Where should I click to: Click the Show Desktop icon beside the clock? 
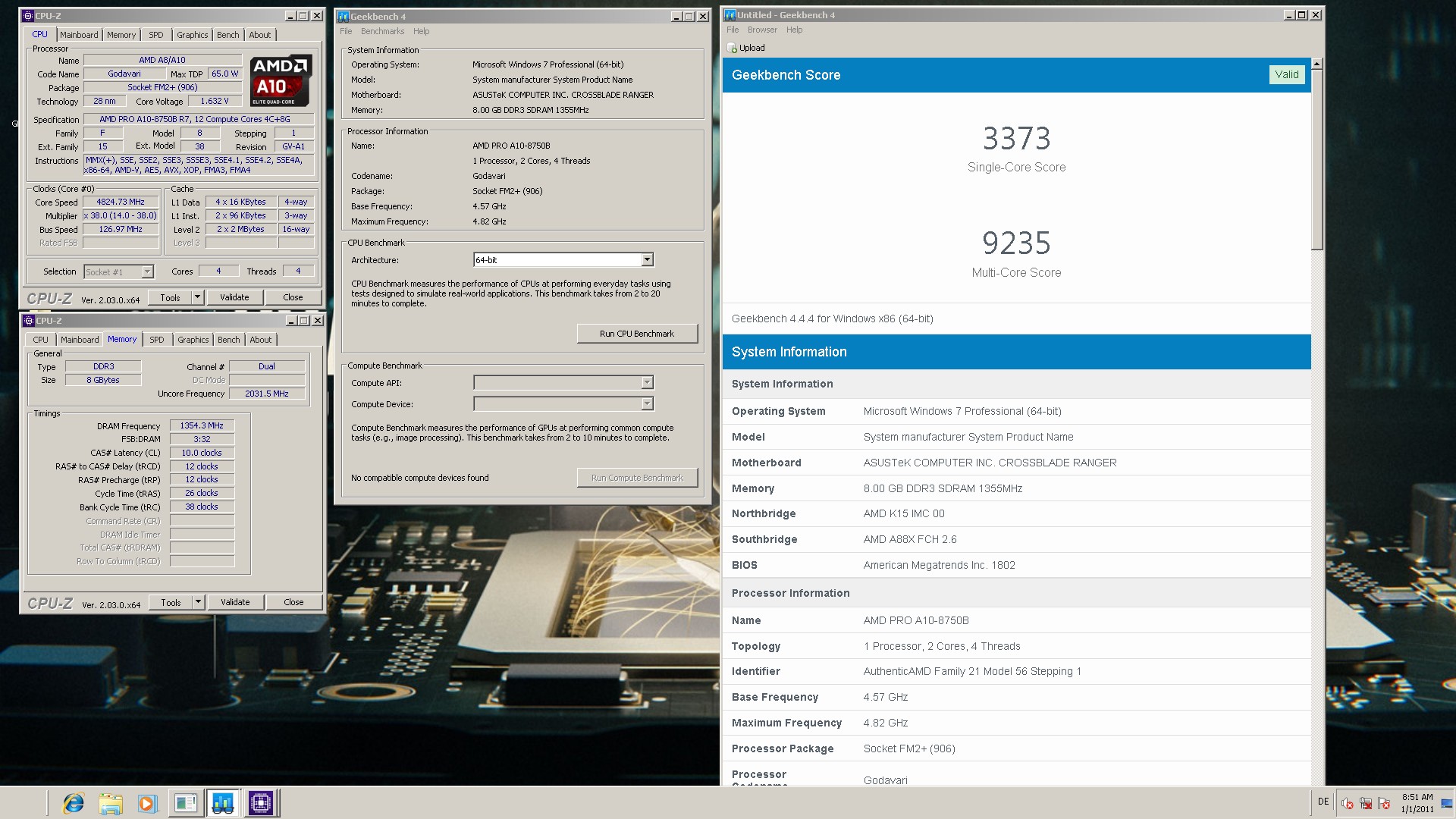point(1447,803)
